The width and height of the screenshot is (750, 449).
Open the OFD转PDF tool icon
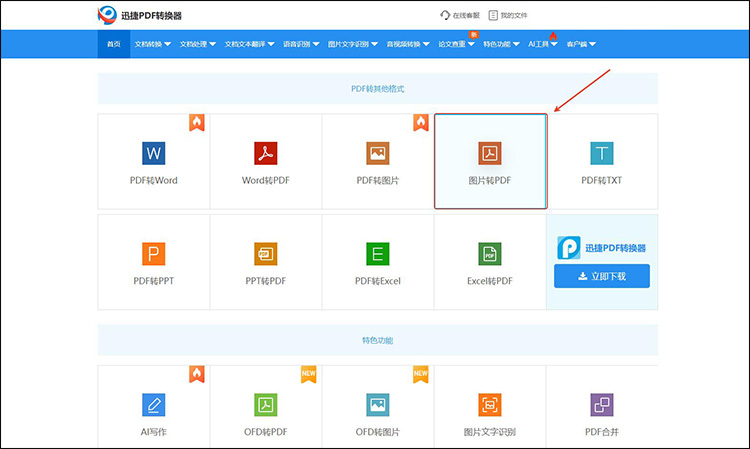[x=265, y=404]
